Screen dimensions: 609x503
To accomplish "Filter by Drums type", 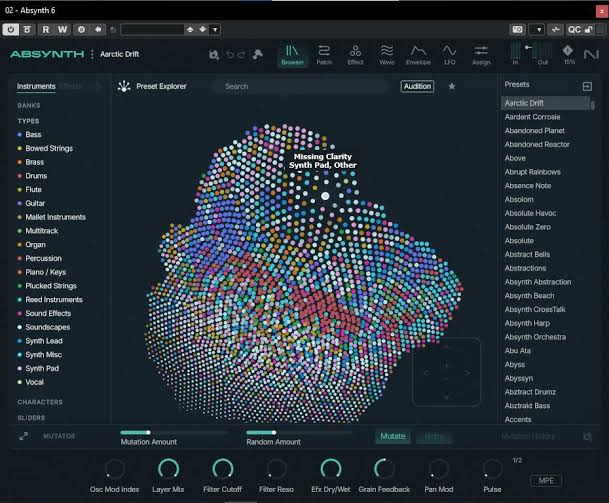I will coord(32,176).
